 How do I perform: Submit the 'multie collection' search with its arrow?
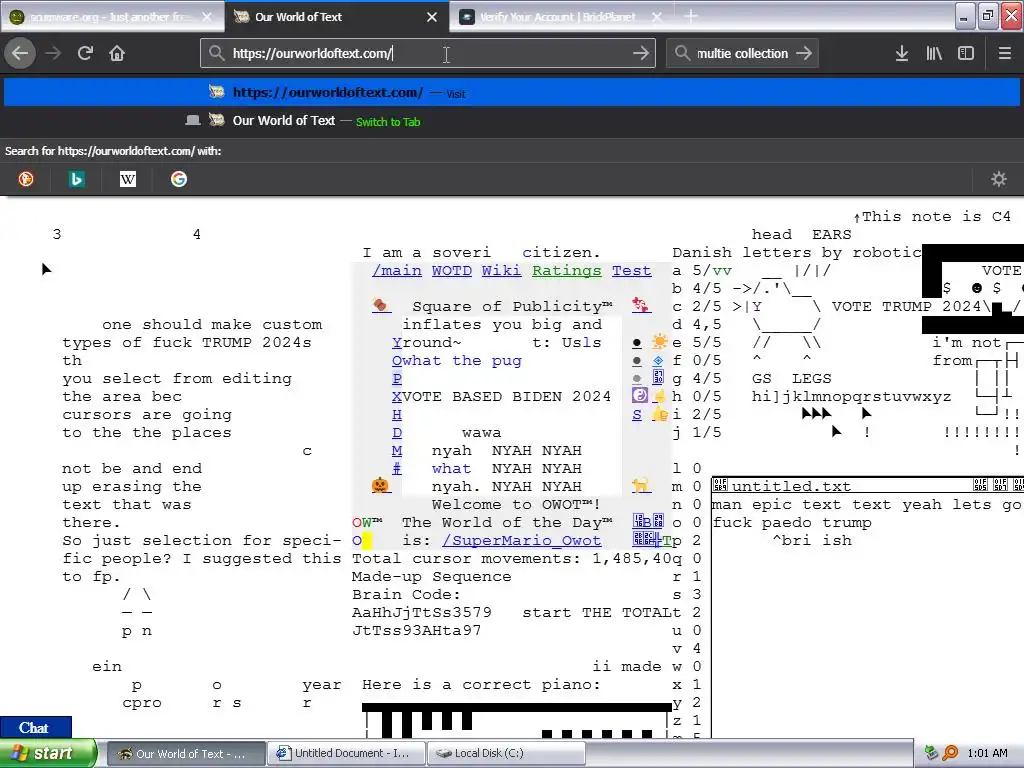(x=805, y=53)
